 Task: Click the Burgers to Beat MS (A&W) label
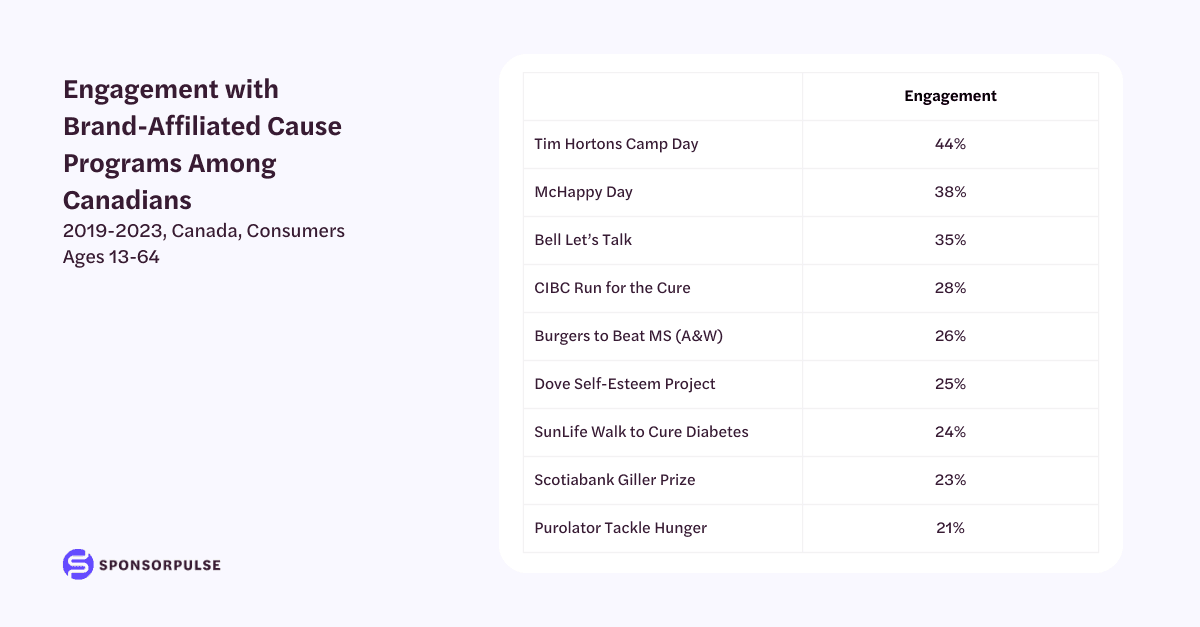point(628,336)
